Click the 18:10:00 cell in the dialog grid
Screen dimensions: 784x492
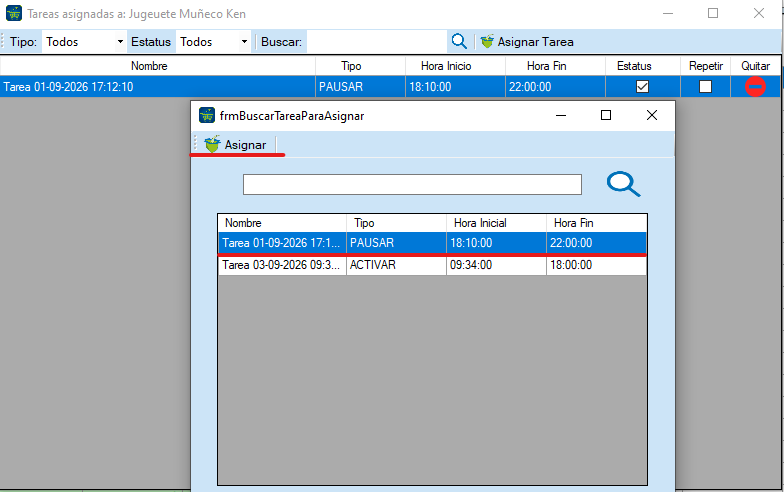click(496, 243)
